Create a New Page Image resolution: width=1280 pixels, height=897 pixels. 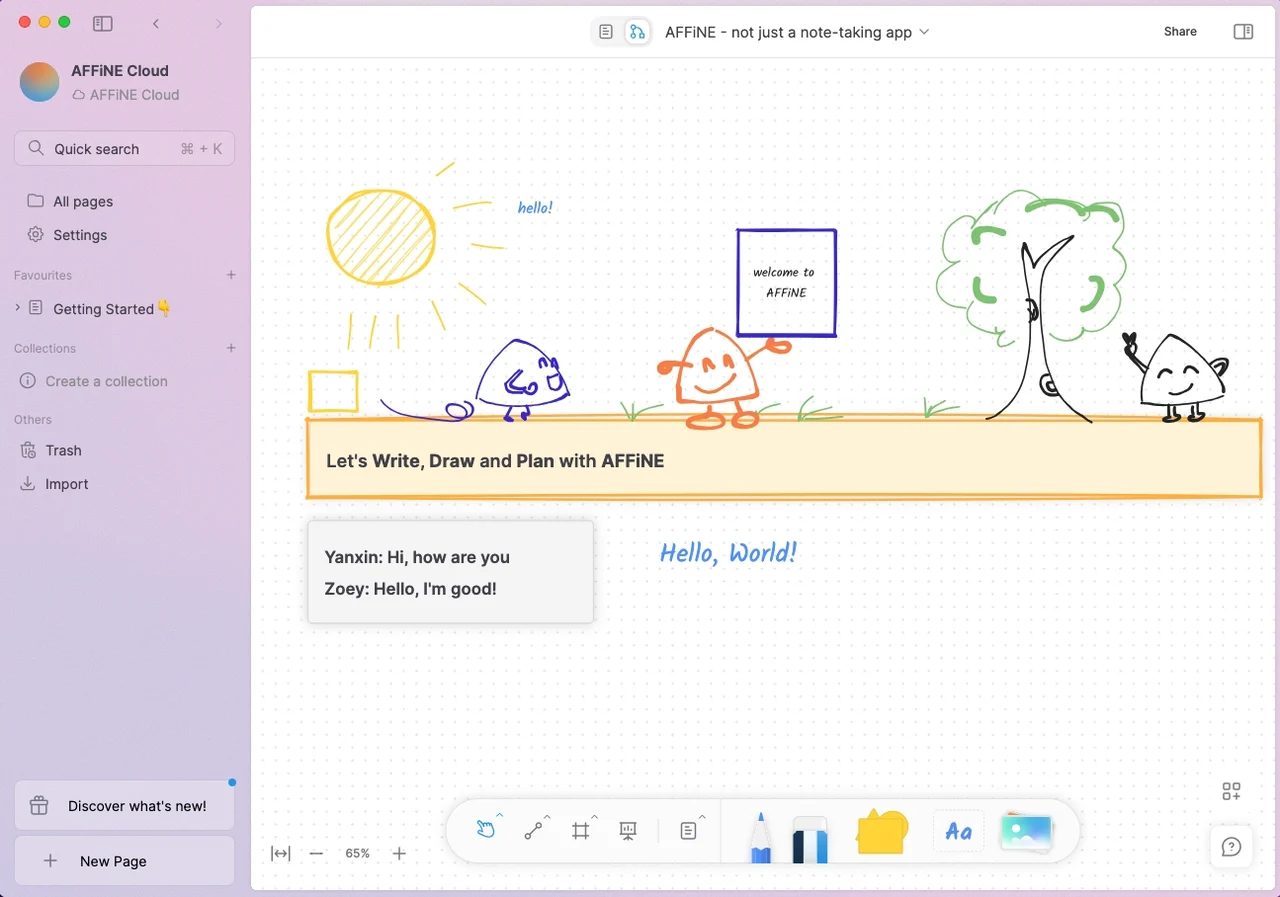click(125, 861)
